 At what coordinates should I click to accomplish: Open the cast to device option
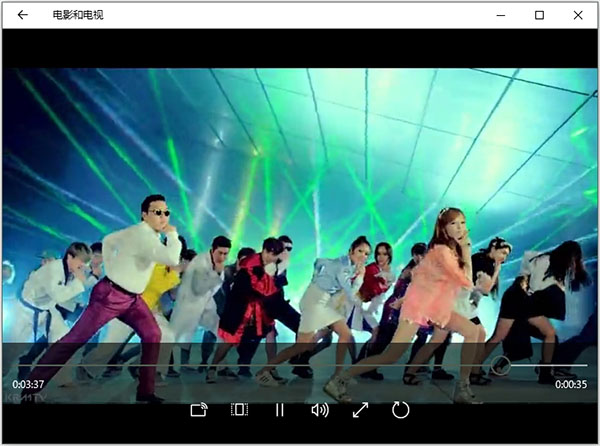point(199,410)
